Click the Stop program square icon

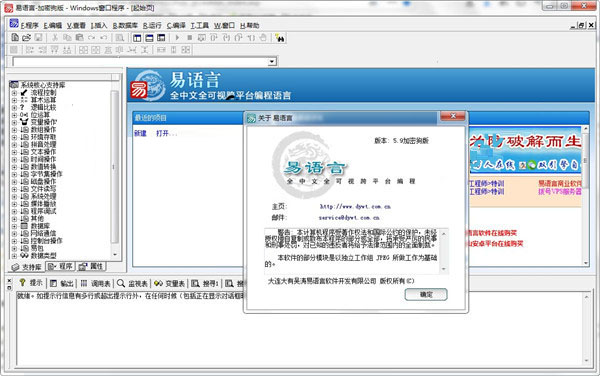(189, 37)
